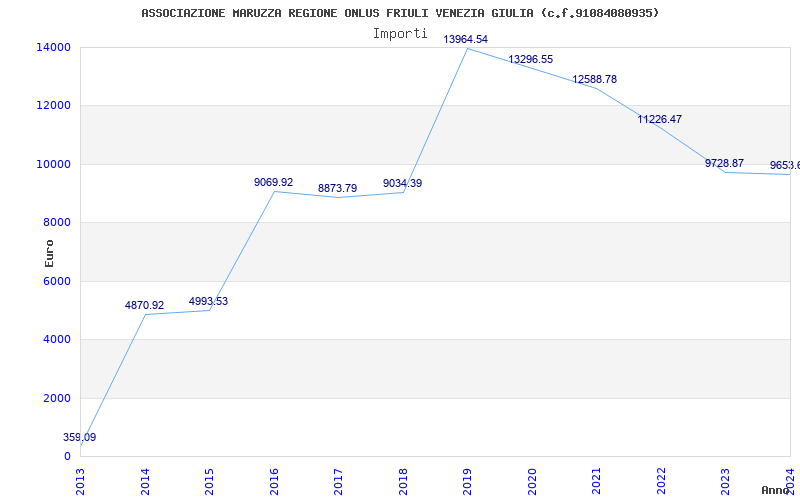Click the 6000 y-axis tick label
The height and width of the screenshot is (500, 800).
(57, 281)
